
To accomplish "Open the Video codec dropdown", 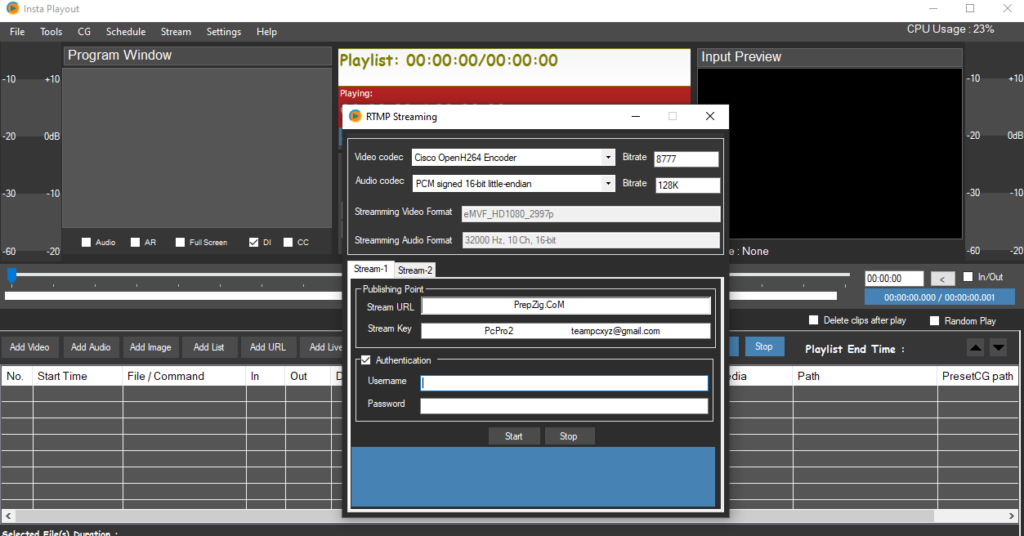I will tap(608, 158).
